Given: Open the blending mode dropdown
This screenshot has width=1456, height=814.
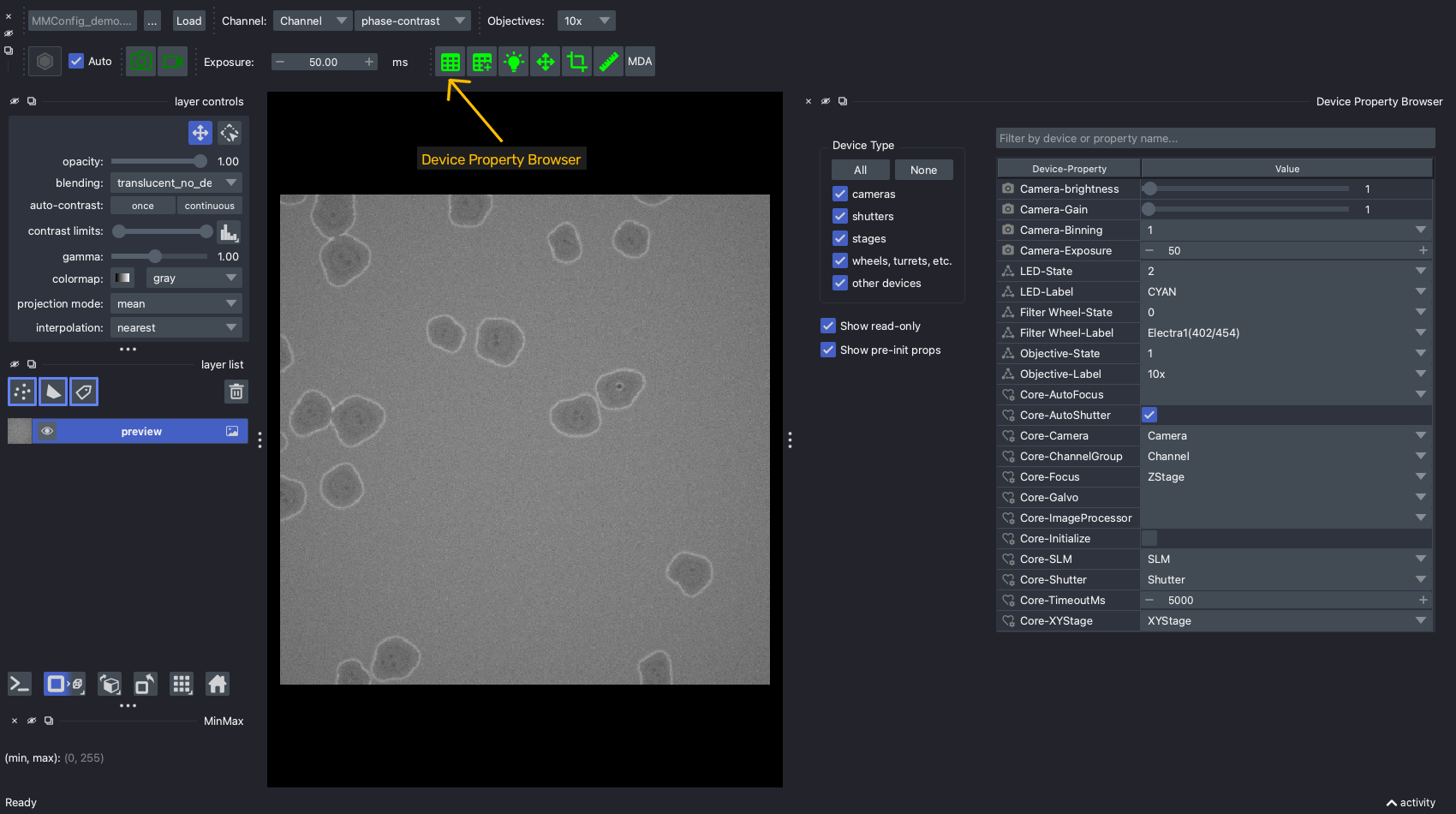Looking at the screenshot, I should tap(176, 183).
